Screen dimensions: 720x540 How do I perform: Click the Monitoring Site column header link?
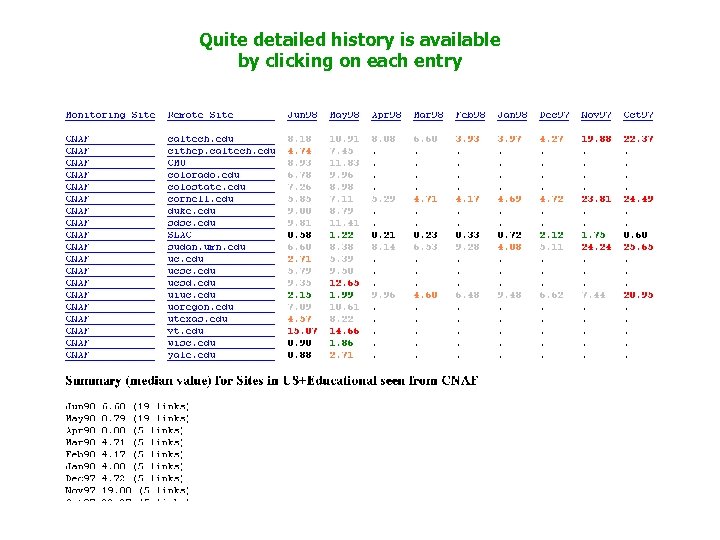[110, 115]
